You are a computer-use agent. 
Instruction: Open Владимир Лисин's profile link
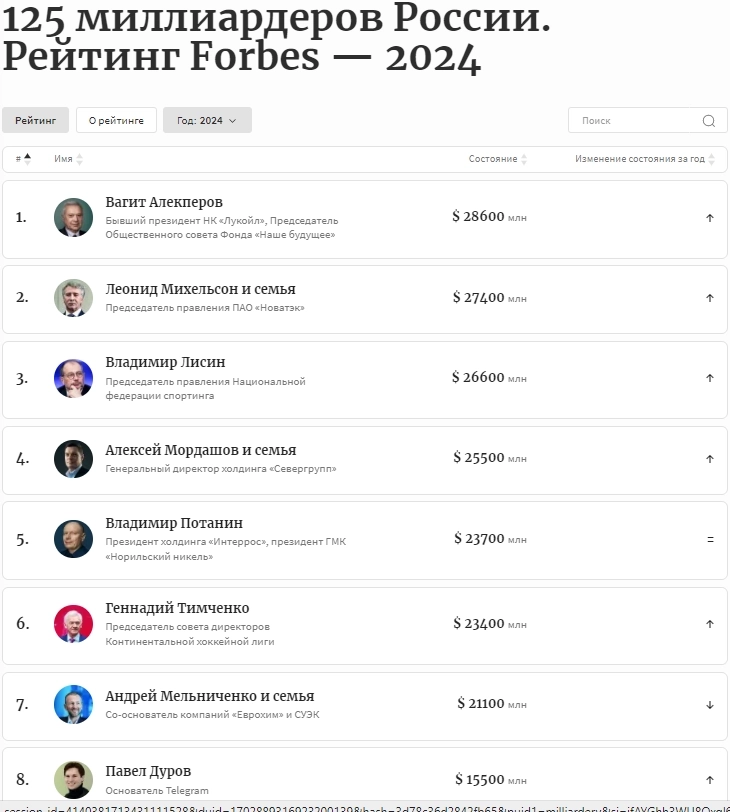pos(165,362)
